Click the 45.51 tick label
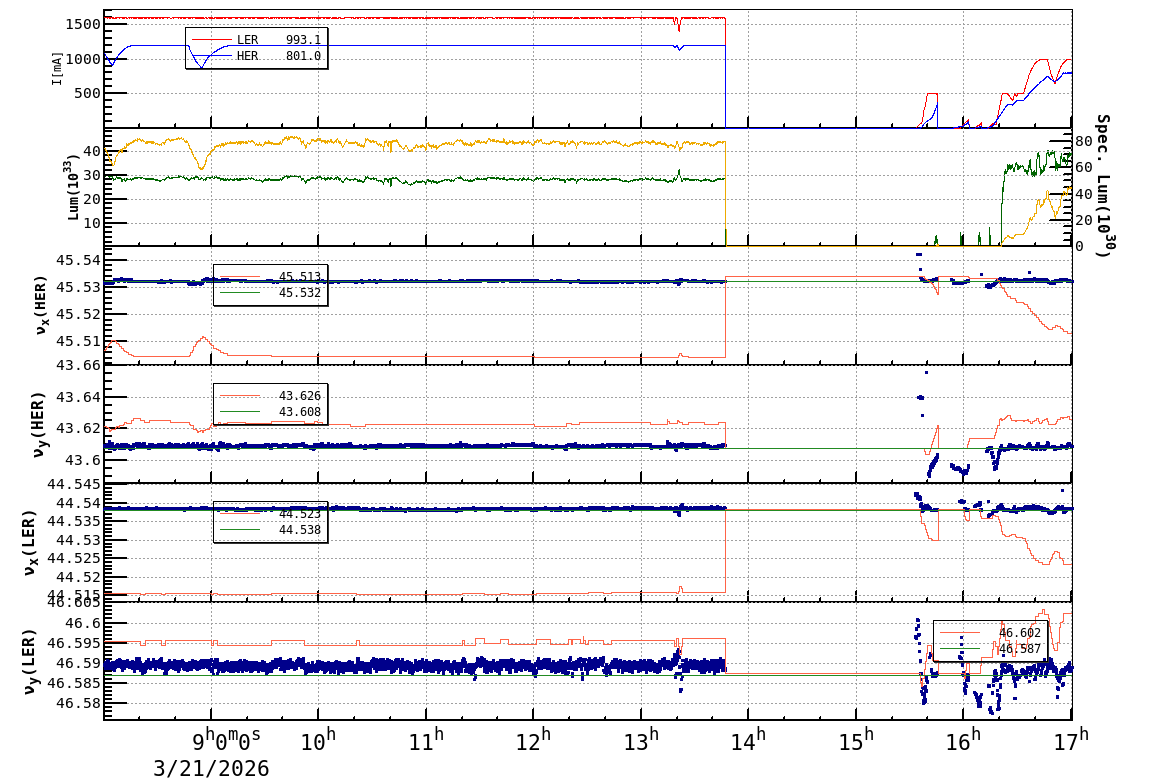This screenshot has width=1154, height=782. (79, 341)
